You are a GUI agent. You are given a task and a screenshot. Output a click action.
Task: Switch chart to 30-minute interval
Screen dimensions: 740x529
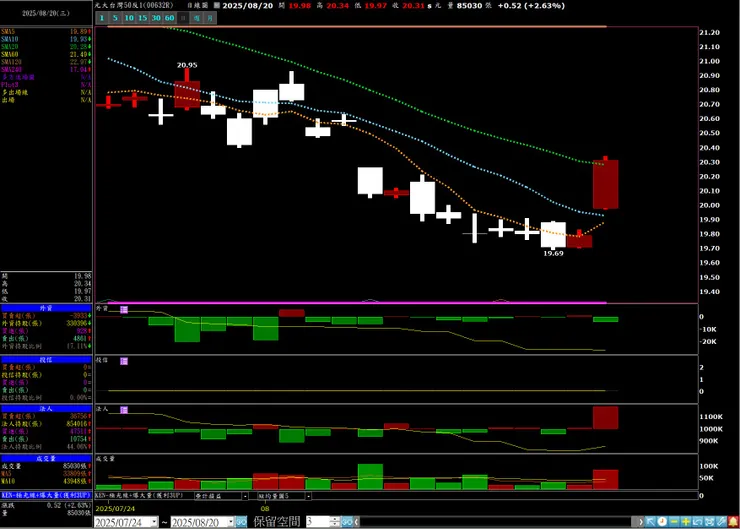[156, 18]
